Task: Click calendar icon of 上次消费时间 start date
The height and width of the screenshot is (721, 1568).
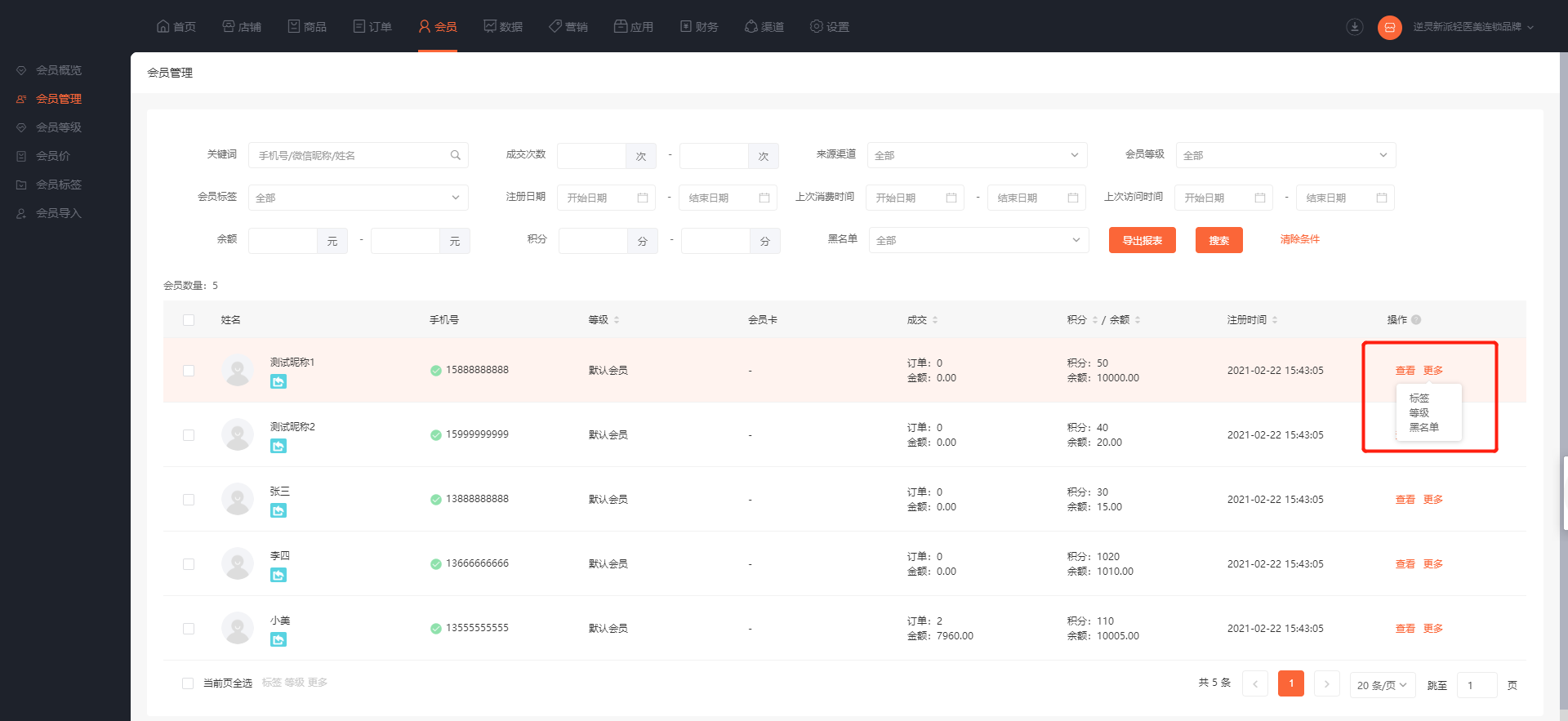Action: click(x=951, y=198)
